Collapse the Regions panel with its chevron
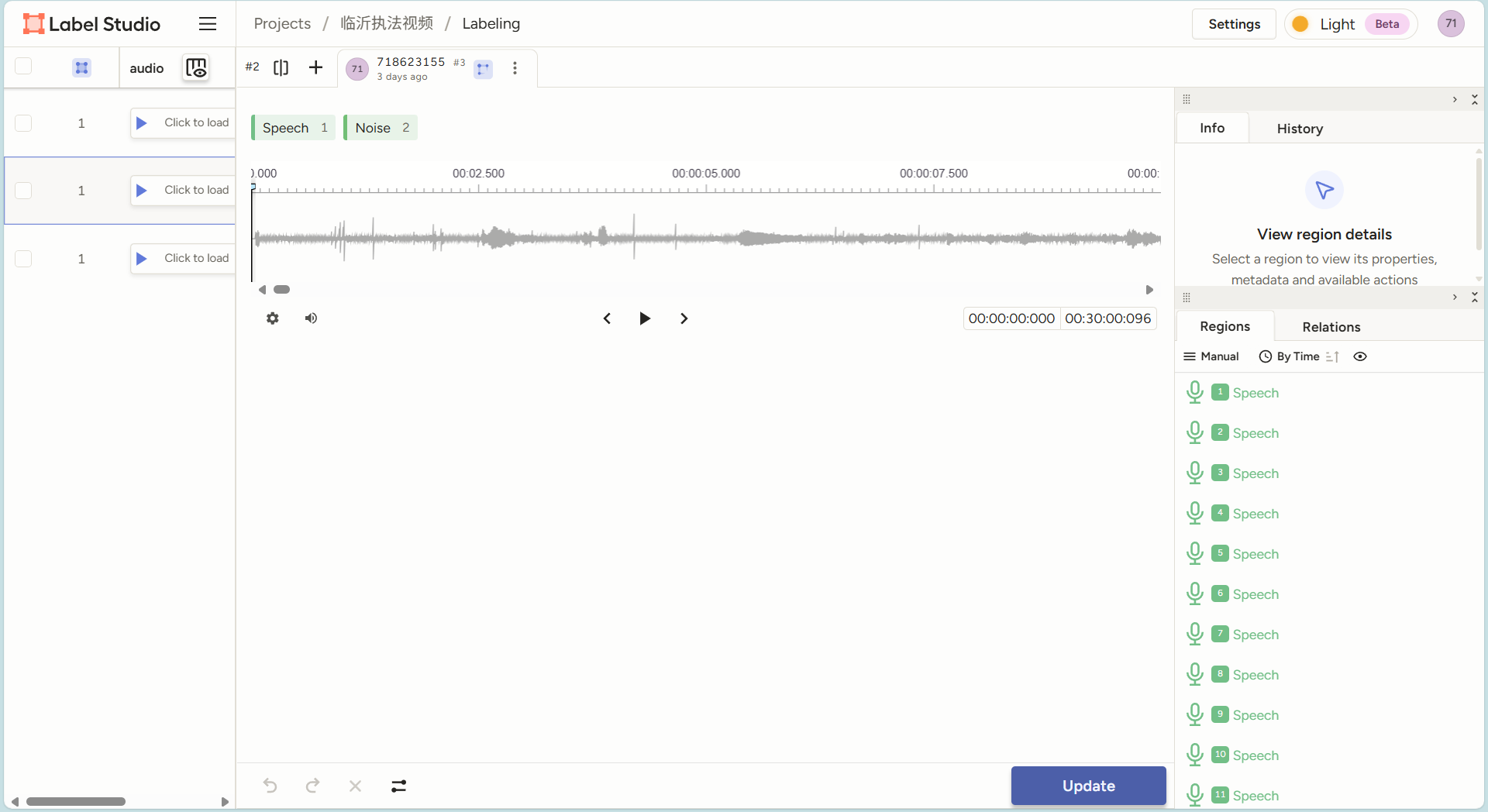The width and height of the screenshot is (1488, 812). coord(1455,298)
